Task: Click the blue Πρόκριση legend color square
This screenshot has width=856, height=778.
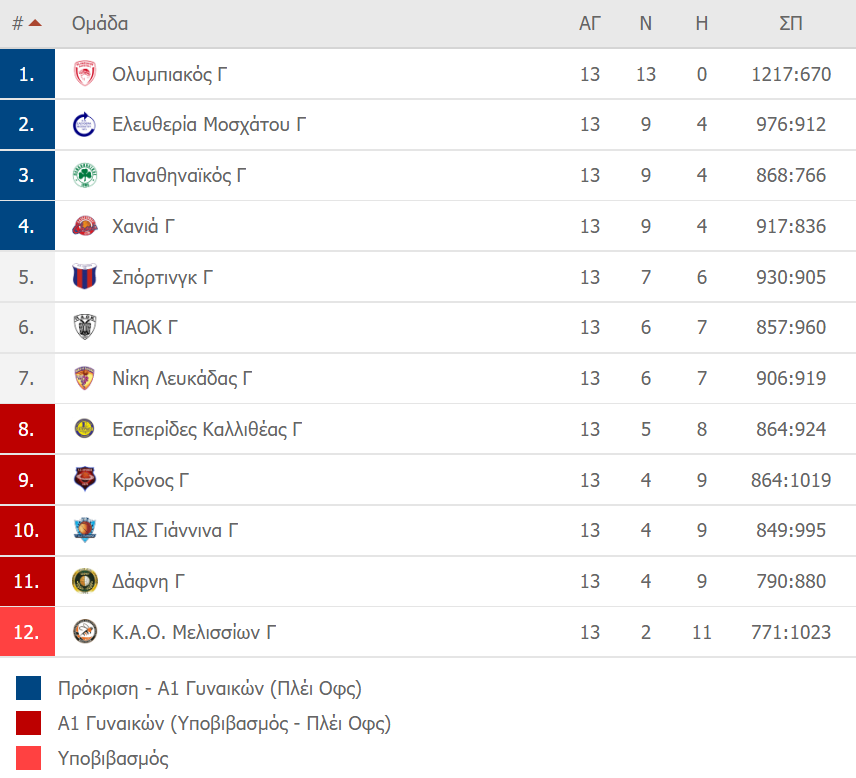Action: (x=28, y=688)
